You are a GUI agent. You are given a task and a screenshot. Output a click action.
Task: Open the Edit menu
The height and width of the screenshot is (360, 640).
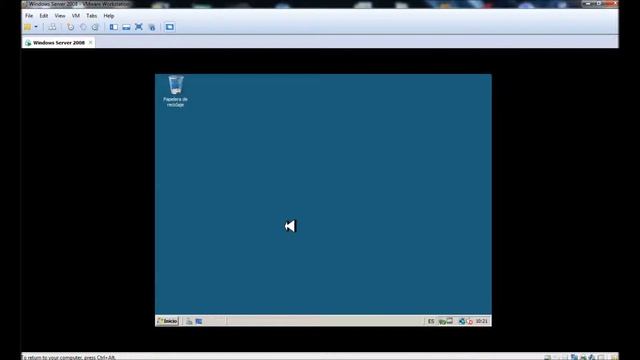(44, 16)
